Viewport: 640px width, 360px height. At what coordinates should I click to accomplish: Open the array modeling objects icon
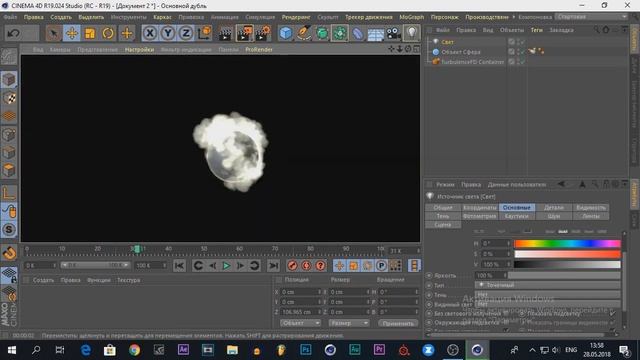[340, 33]
